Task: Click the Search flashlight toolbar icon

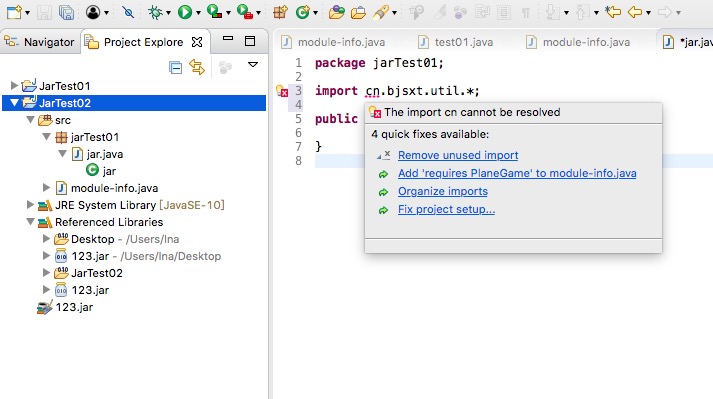Action: pos(380,12)
